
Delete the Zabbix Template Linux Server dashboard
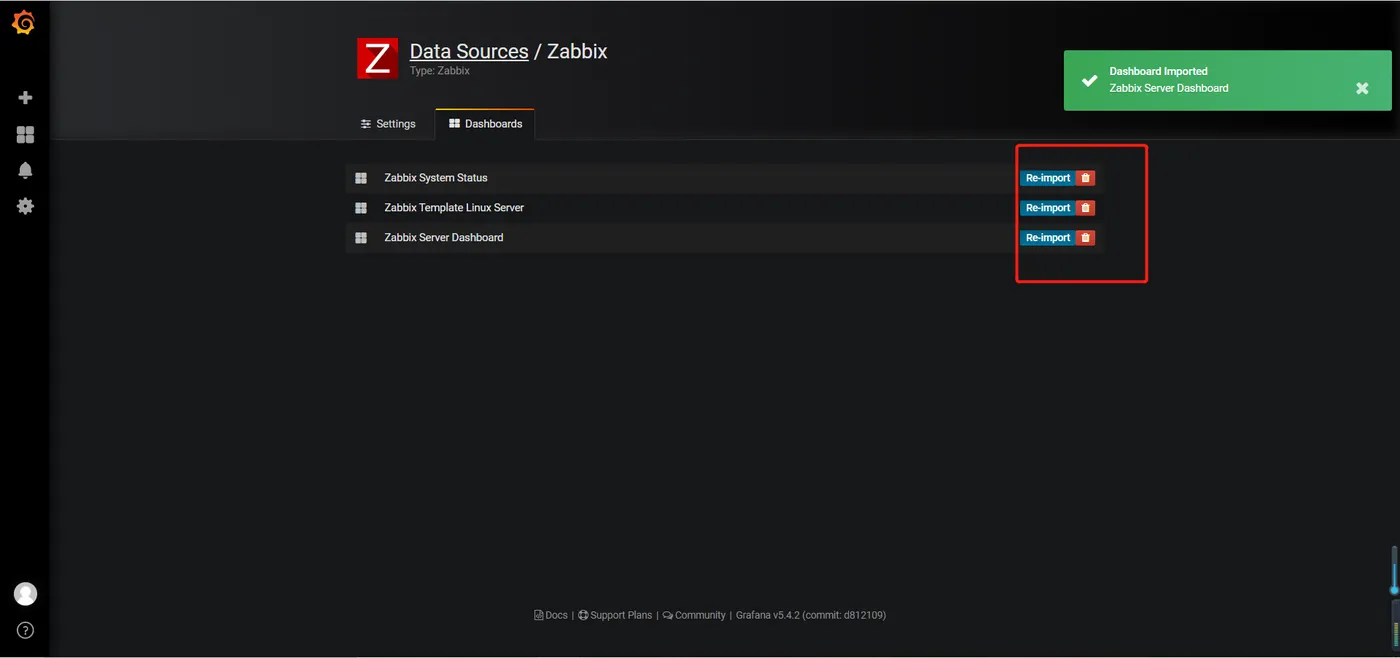(x=1086, y=208)
